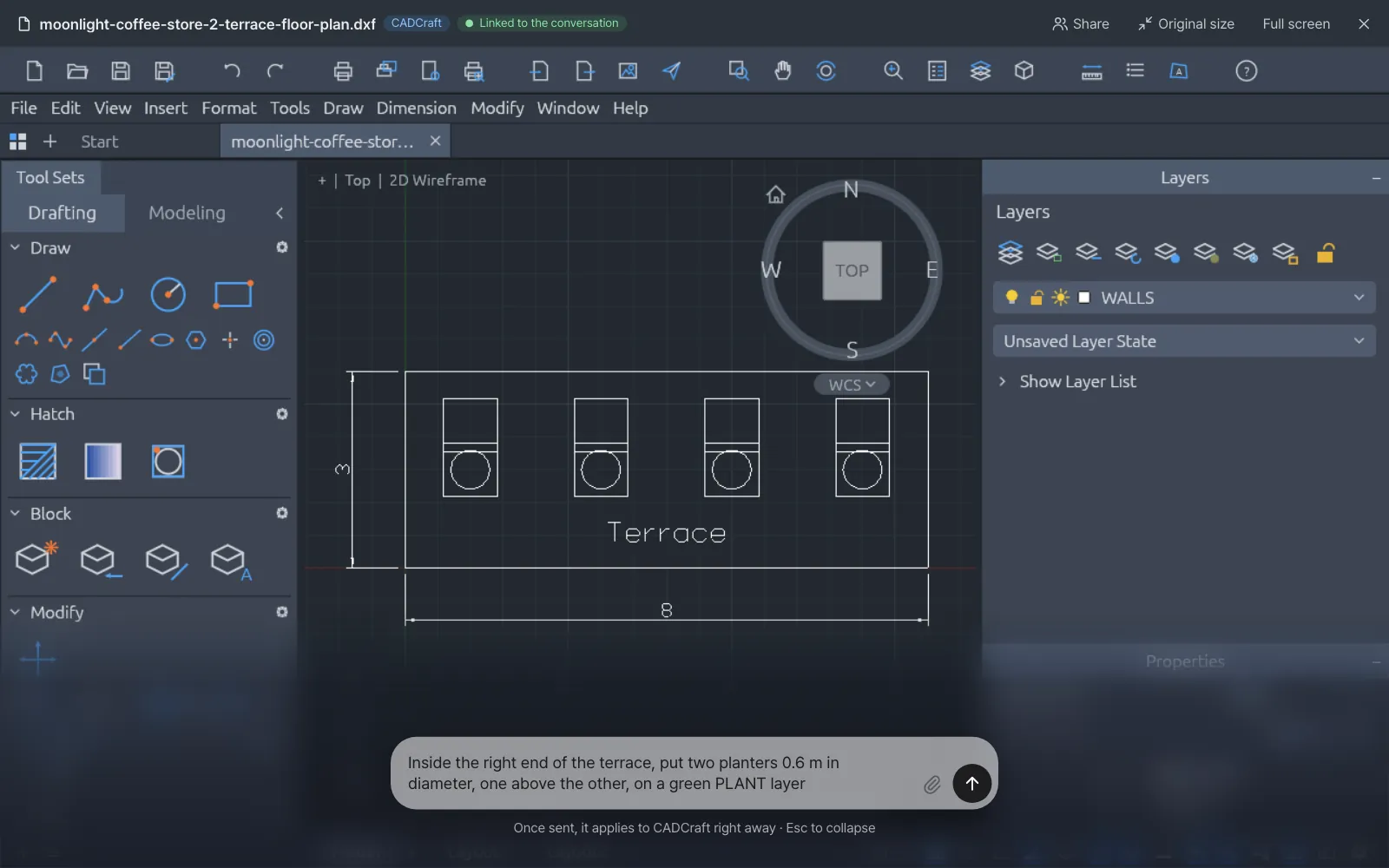
Task: Click the unlock layers padlock icon
Action: [x=1325, y=253]
